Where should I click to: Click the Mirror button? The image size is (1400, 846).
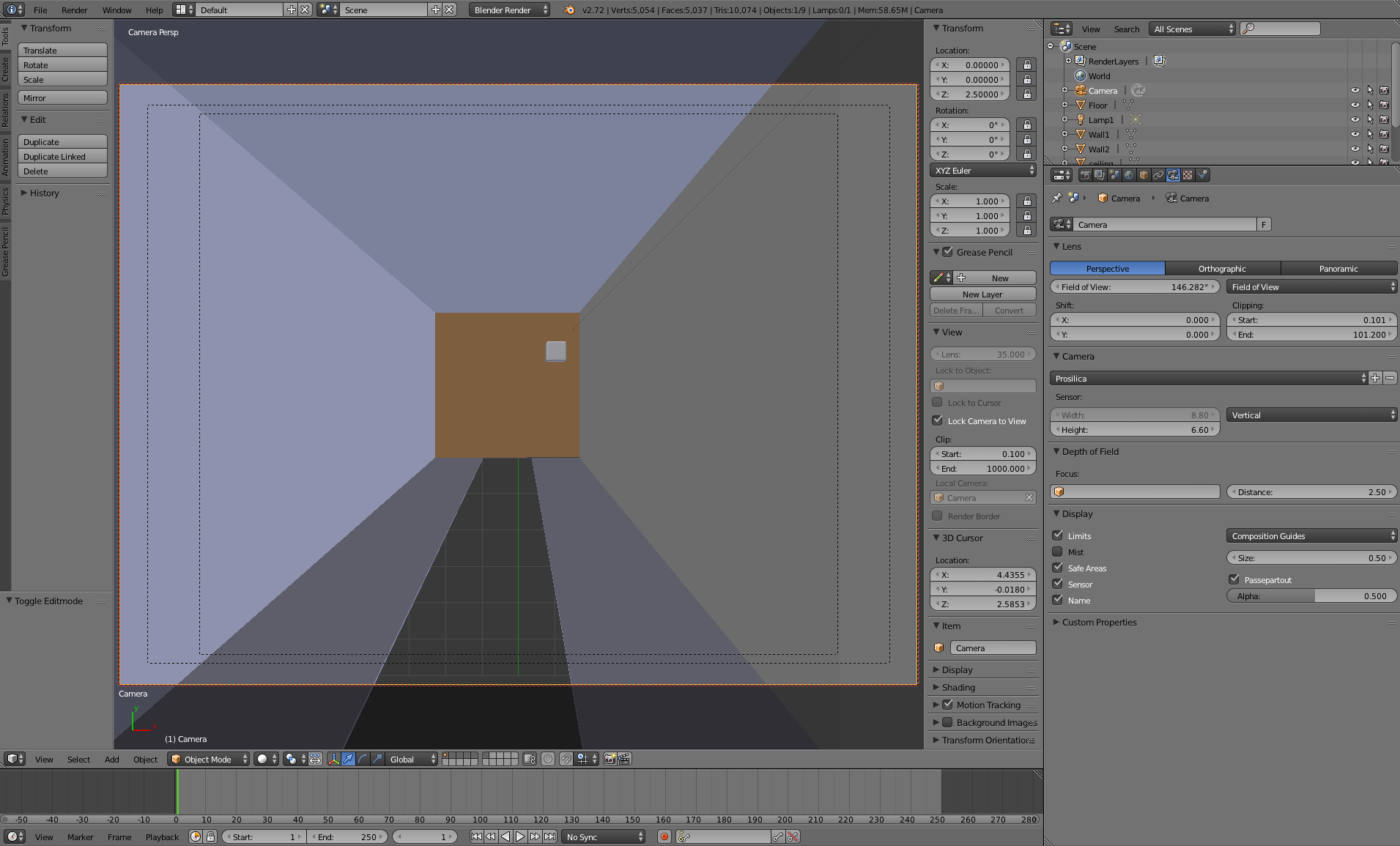[x=62, y=97]
